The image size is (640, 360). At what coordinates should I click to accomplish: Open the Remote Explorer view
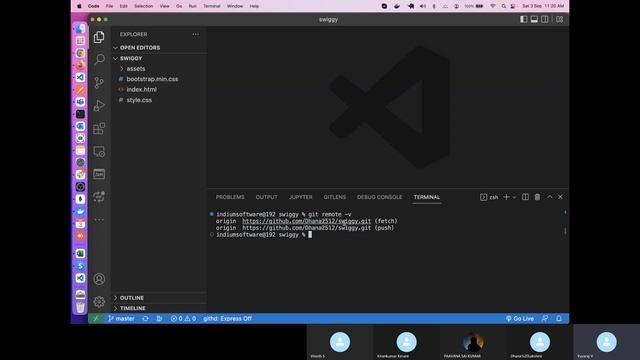click(99, 151)
